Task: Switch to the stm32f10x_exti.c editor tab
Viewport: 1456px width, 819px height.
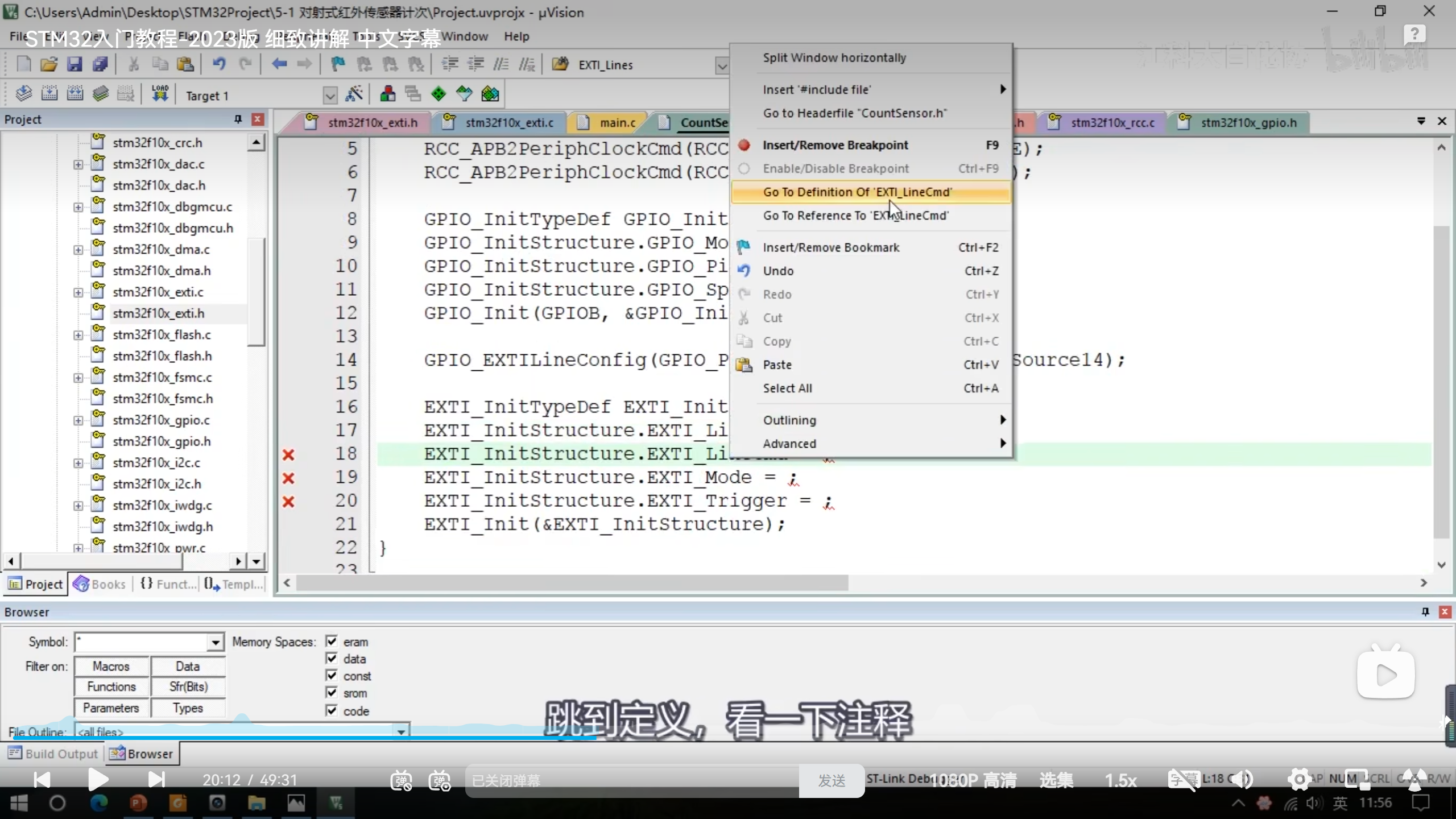Action: point(508,123)
